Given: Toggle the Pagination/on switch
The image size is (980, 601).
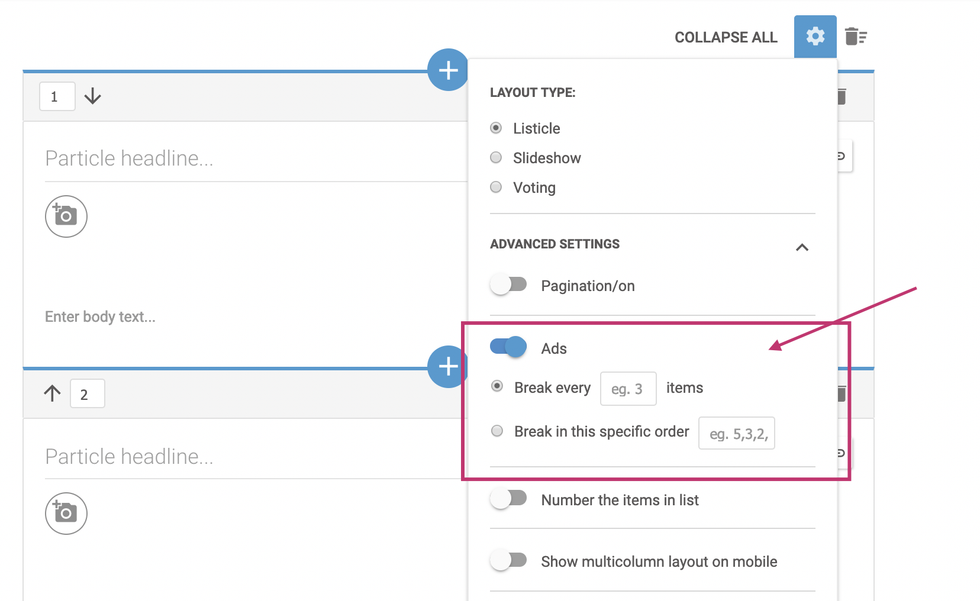Looking at the screenshot, I should [509, 285].
